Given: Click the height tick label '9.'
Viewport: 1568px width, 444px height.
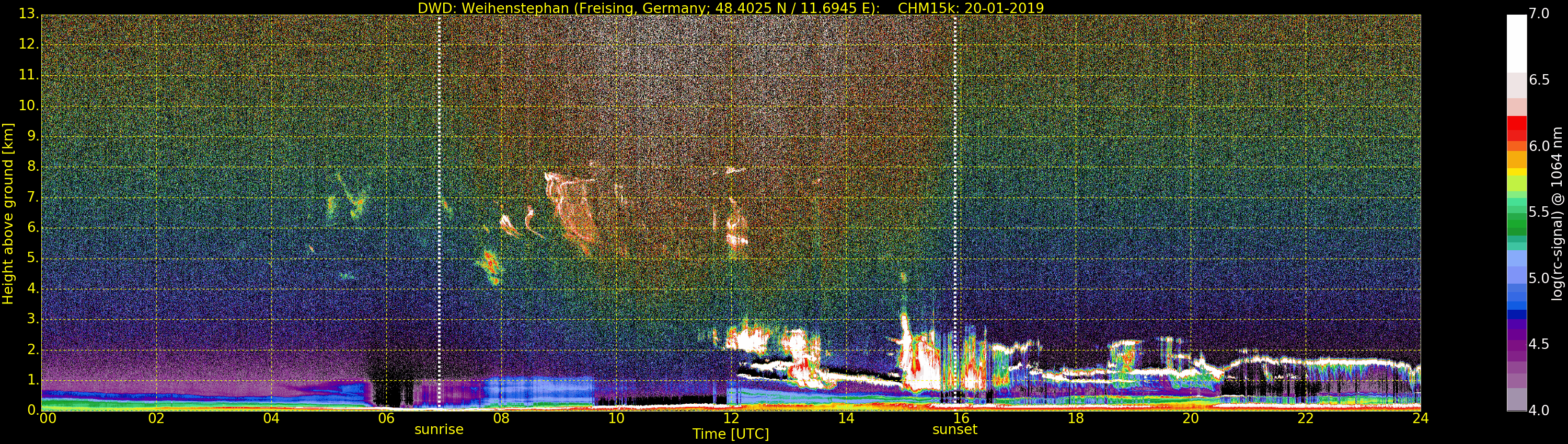Looking at the screenshot, I should click(x=32, y=136).
